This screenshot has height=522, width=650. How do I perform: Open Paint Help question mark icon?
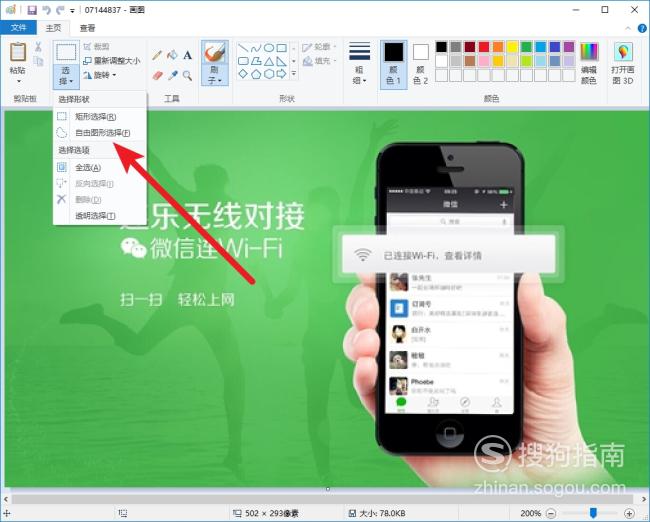[642, 28]
